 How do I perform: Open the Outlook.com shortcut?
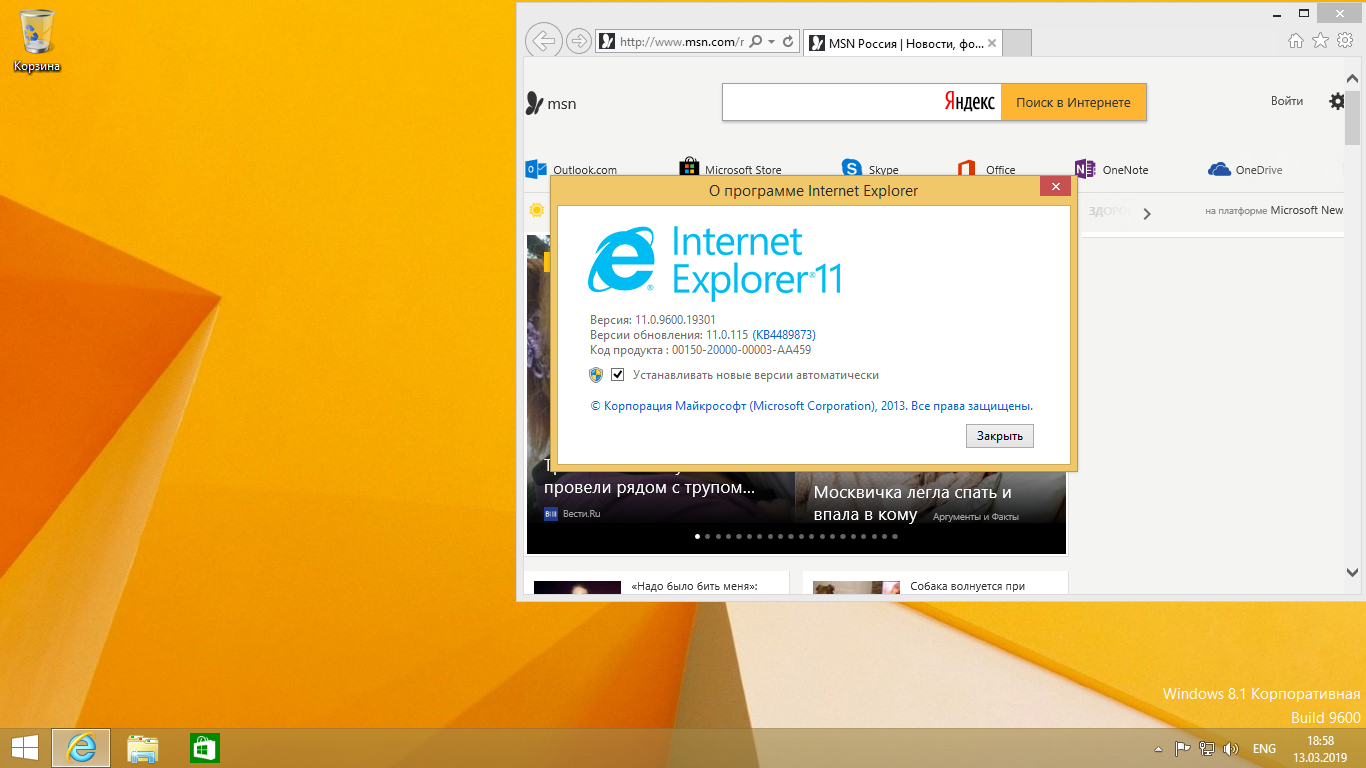(572, 169)
